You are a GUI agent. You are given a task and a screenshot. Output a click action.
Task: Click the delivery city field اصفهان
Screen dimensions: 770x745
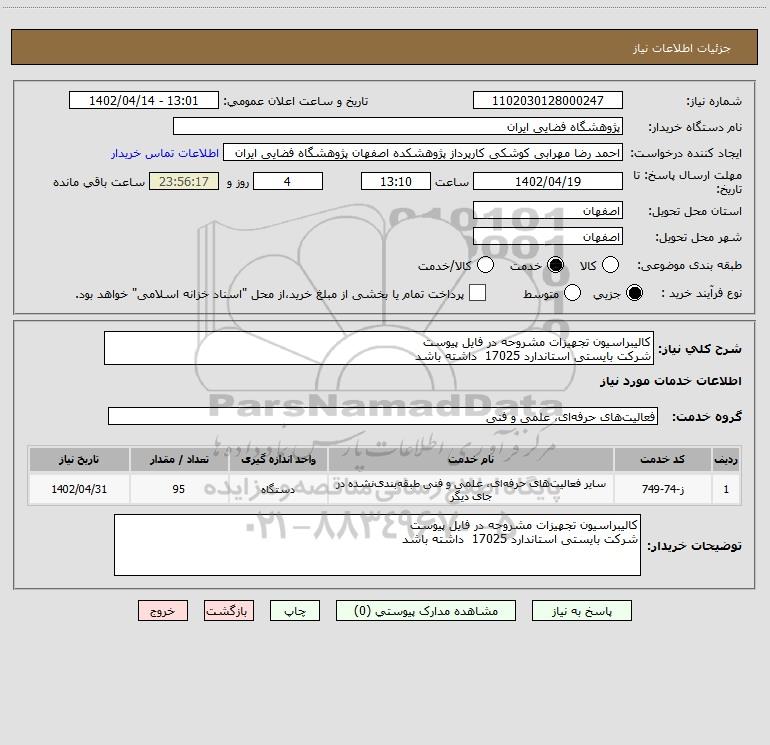(548, 237)
